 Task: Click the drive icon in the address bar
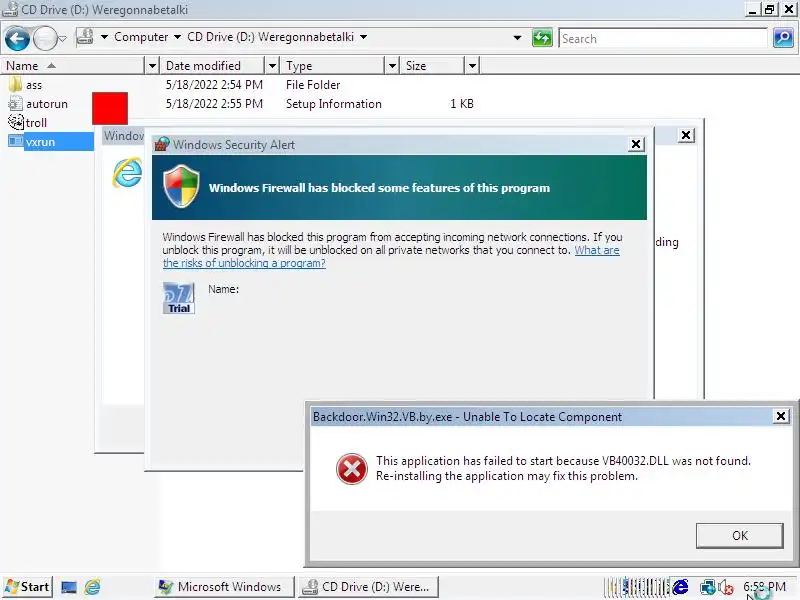coord(85,37)
